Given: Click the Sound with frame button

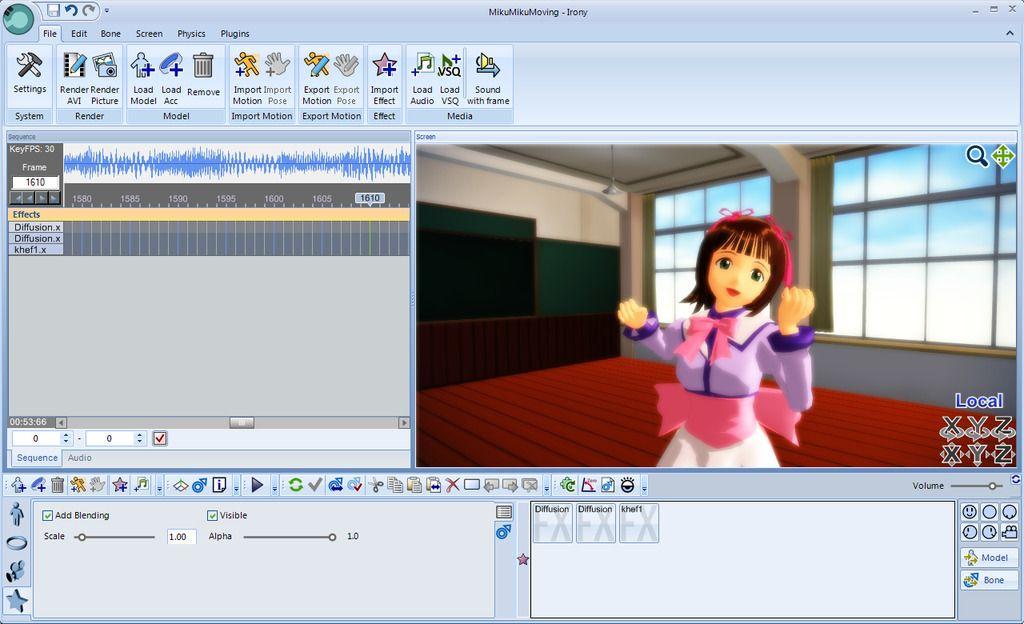Looking at the screenshot, I should (x=488, y=79).
